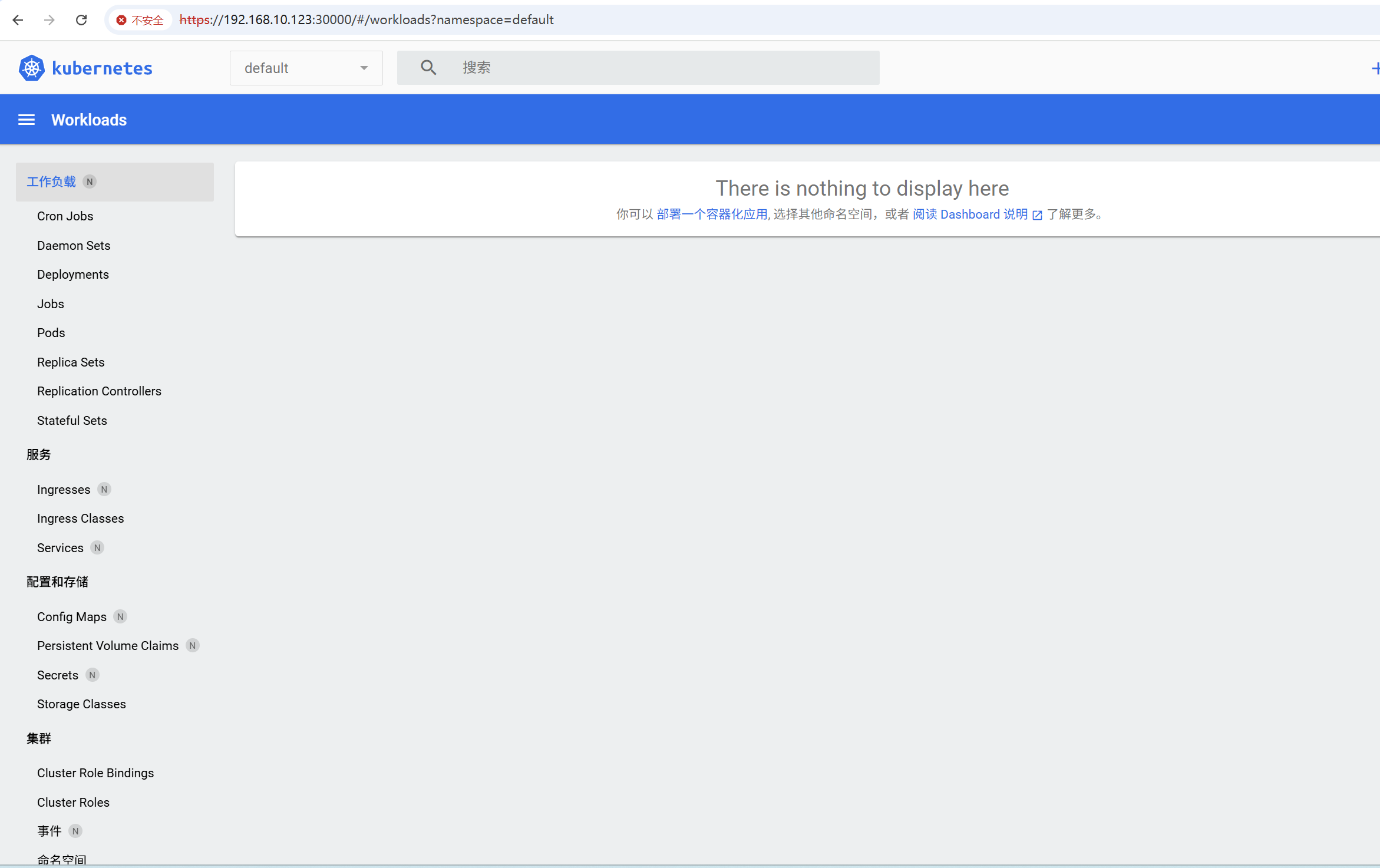Open Cluster Role Bindings item
The image size is (1380, 868).
point(95,773)
